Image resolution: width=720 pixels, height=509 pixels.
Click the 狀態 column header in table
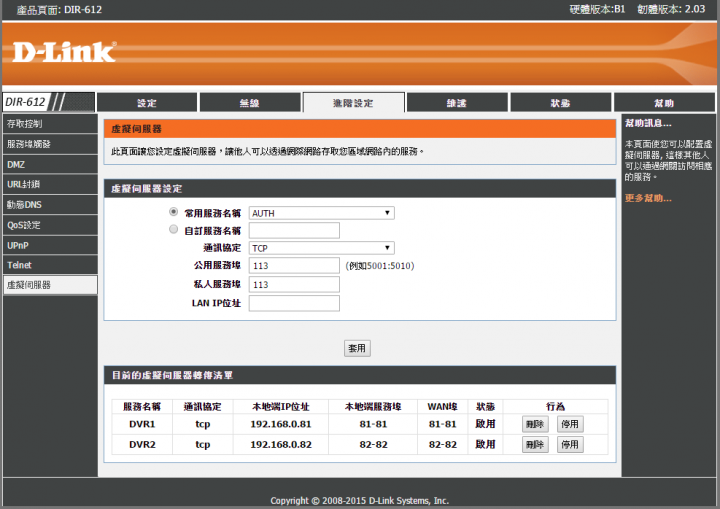click(485, 407)
